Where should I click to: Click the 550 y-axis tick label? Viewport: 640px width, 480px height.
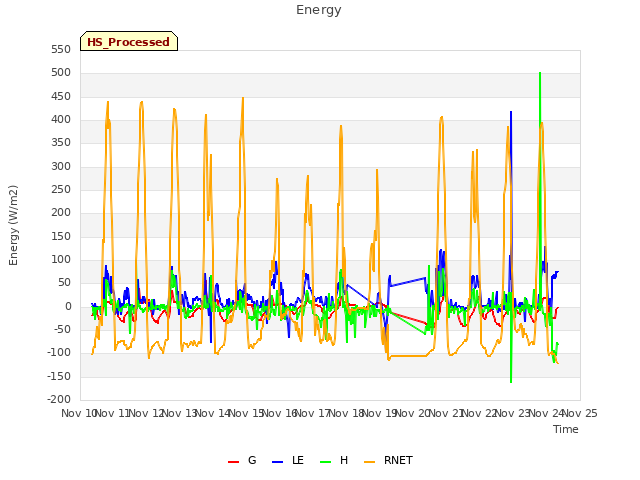tap(61, 49)
